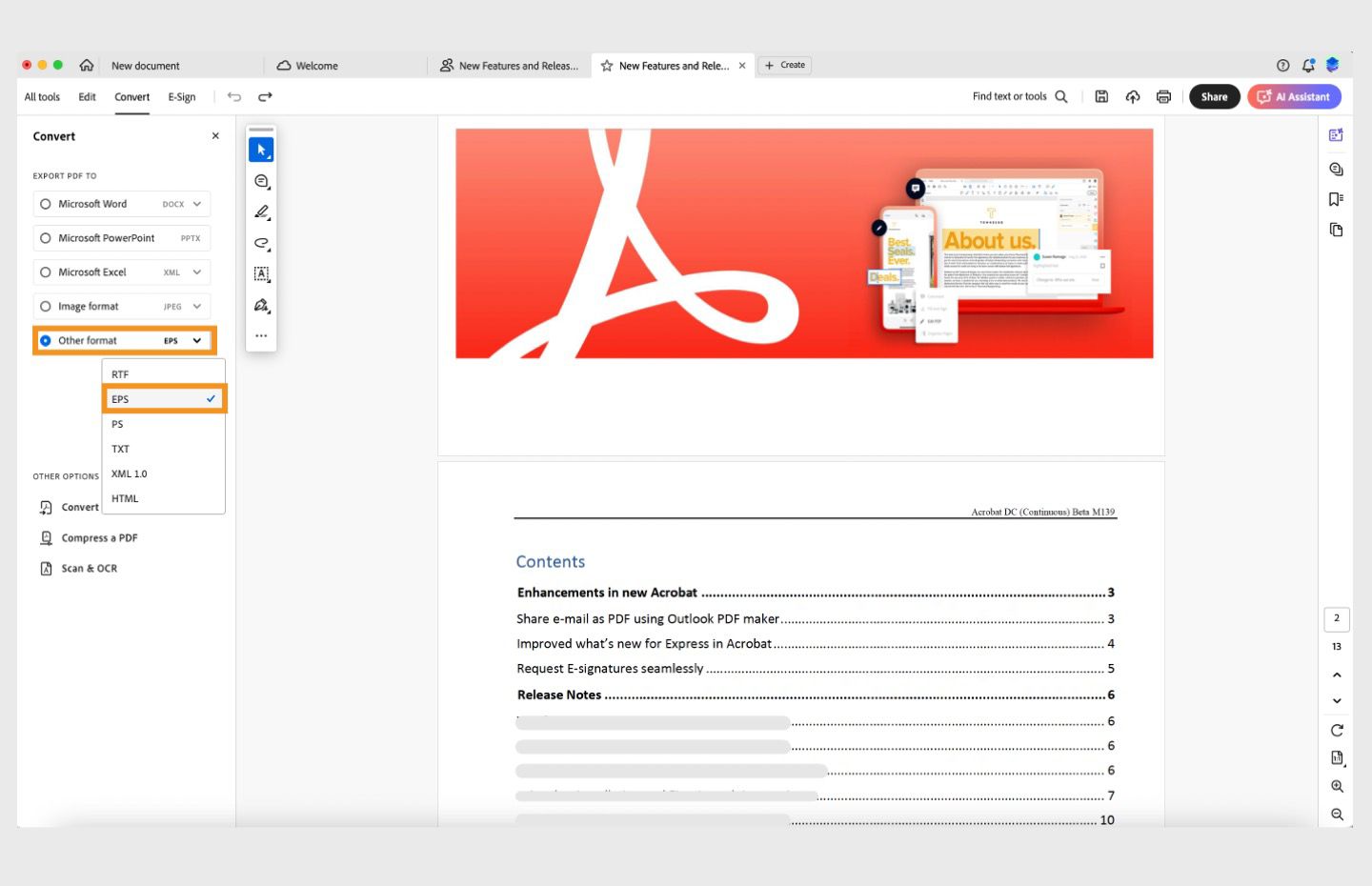1372x886 pixels.
Task: Select the Add text box tool
Action: pyautogui.click(x=261, y=273)
